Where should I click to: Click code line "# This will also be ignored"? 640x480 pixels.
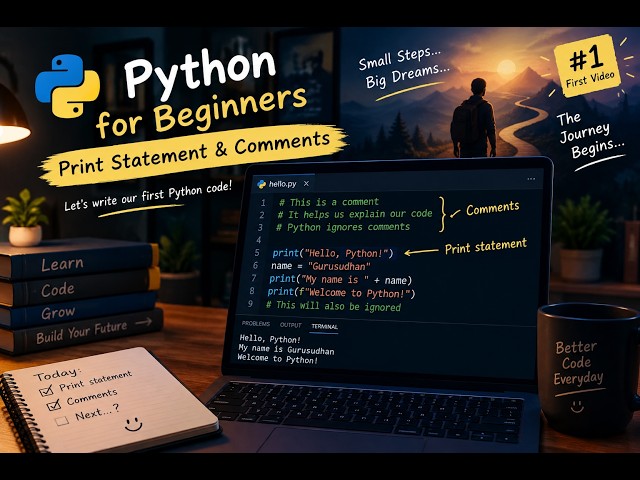coord(333,306)
